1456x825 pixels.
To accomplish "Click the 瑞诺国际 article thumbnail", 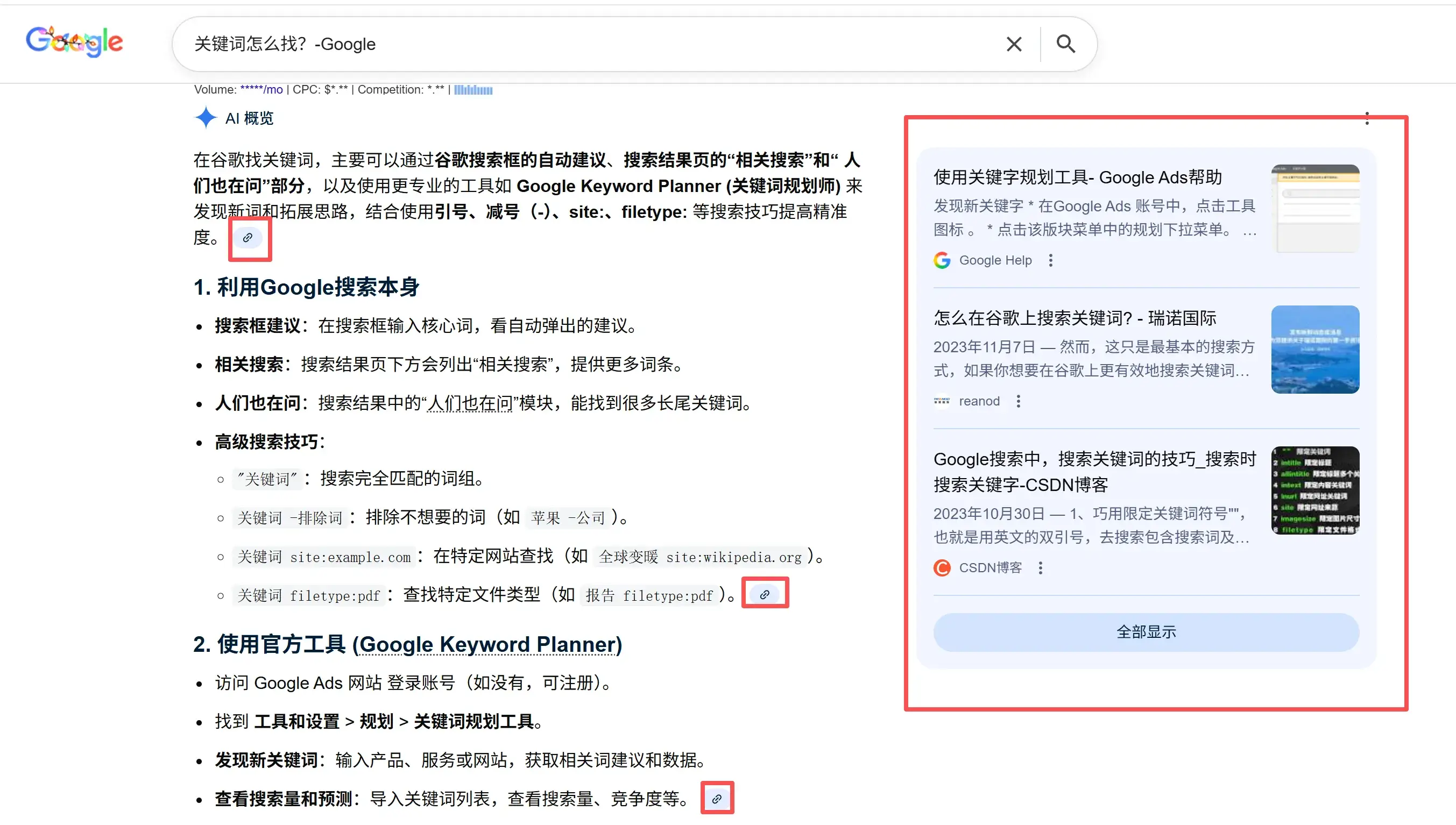I will click(1316, 349).
